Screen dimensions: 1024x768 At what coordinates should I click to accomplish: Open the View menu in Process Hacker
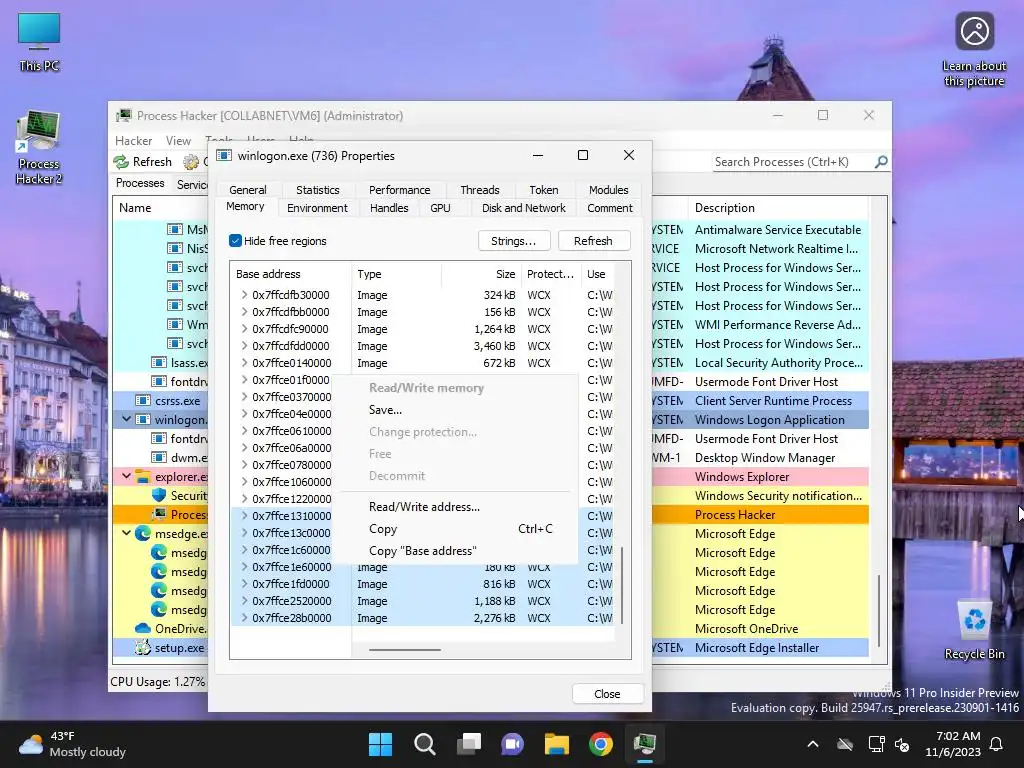pyautogui.click(x=178, y=140)
